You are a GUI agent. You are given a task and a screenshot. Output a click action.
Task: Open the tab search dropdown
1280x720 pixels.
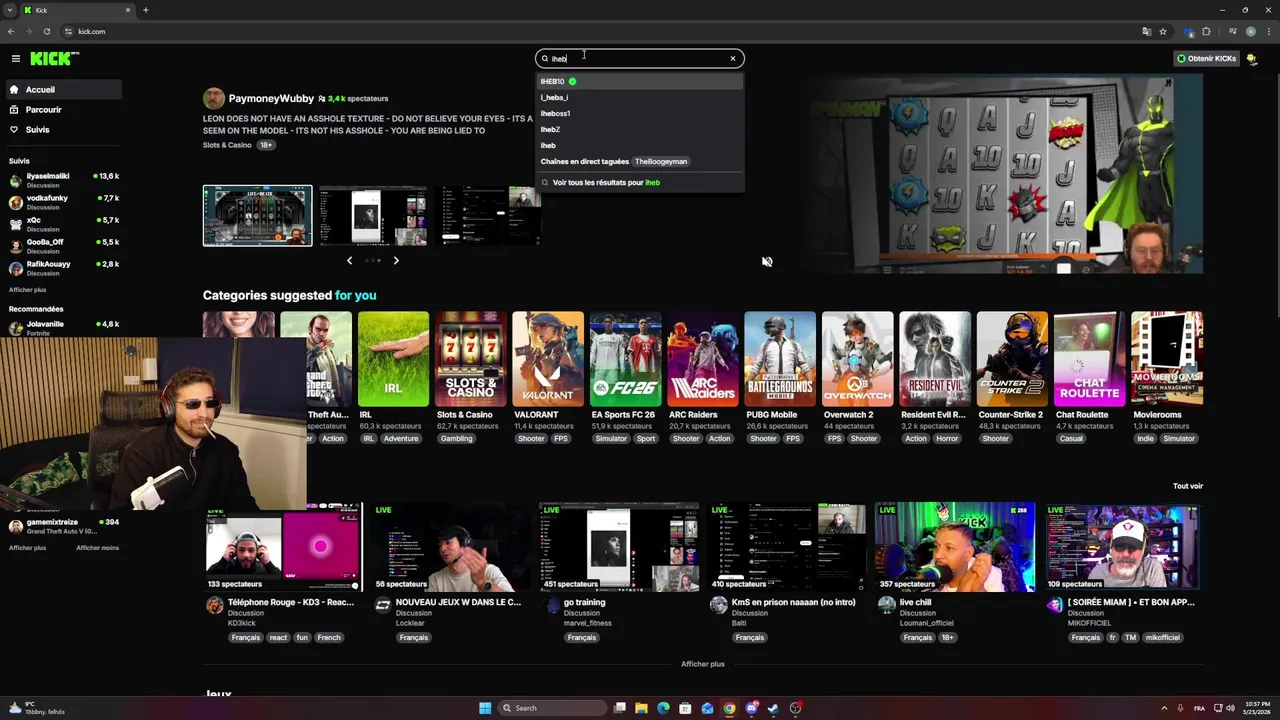click(9, 10)
